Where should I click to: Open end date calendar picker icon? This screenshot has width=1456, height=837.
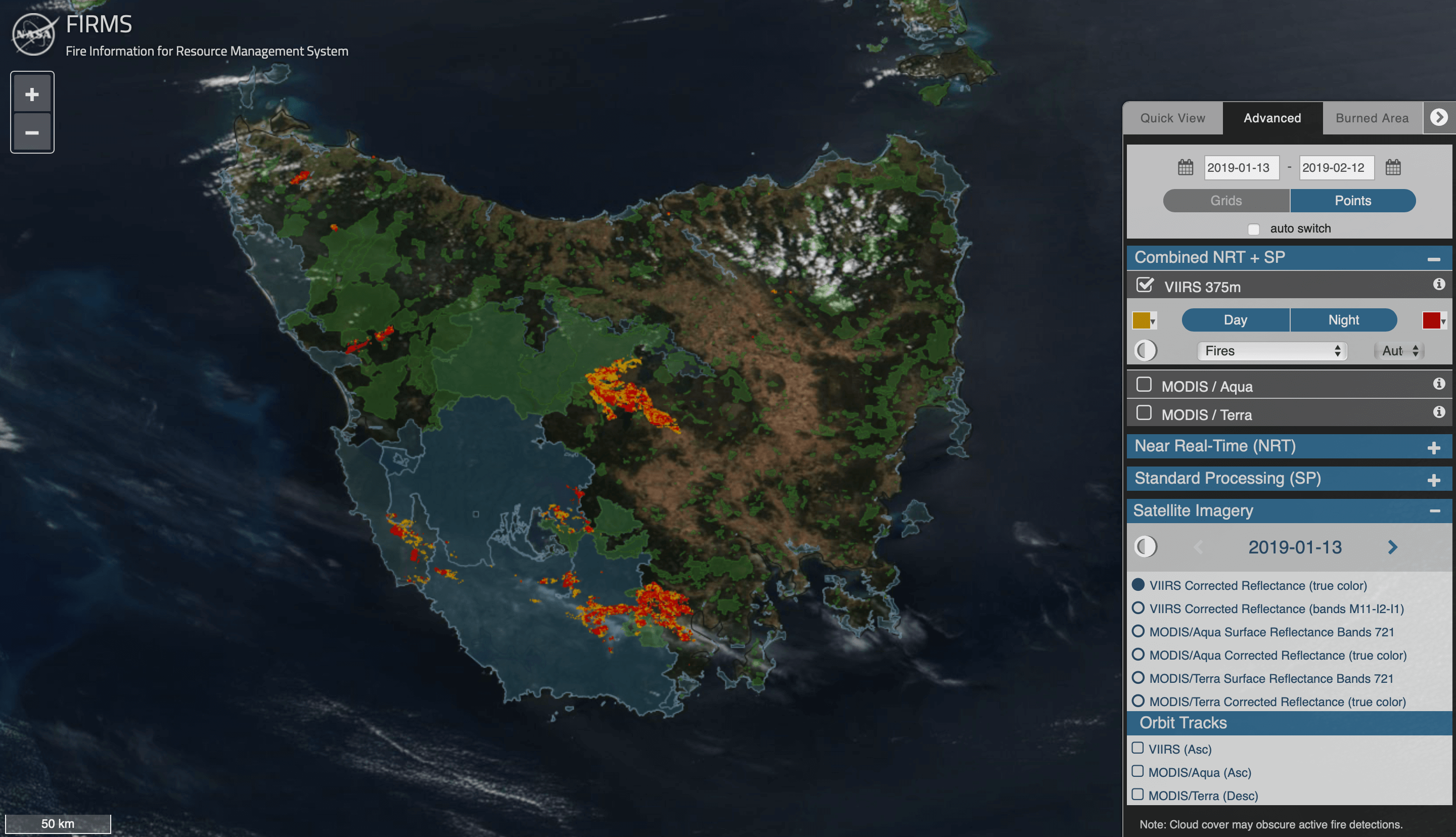(x=1393, y=167)
